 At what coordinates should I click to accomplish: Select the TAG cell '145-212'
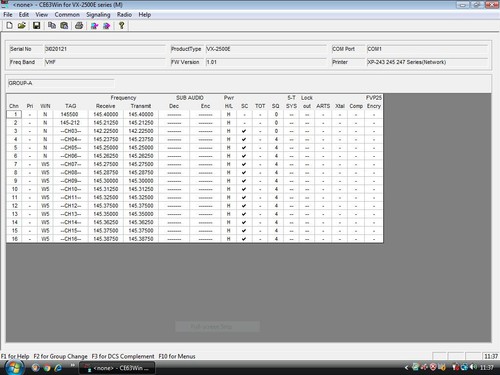(71, 123)
